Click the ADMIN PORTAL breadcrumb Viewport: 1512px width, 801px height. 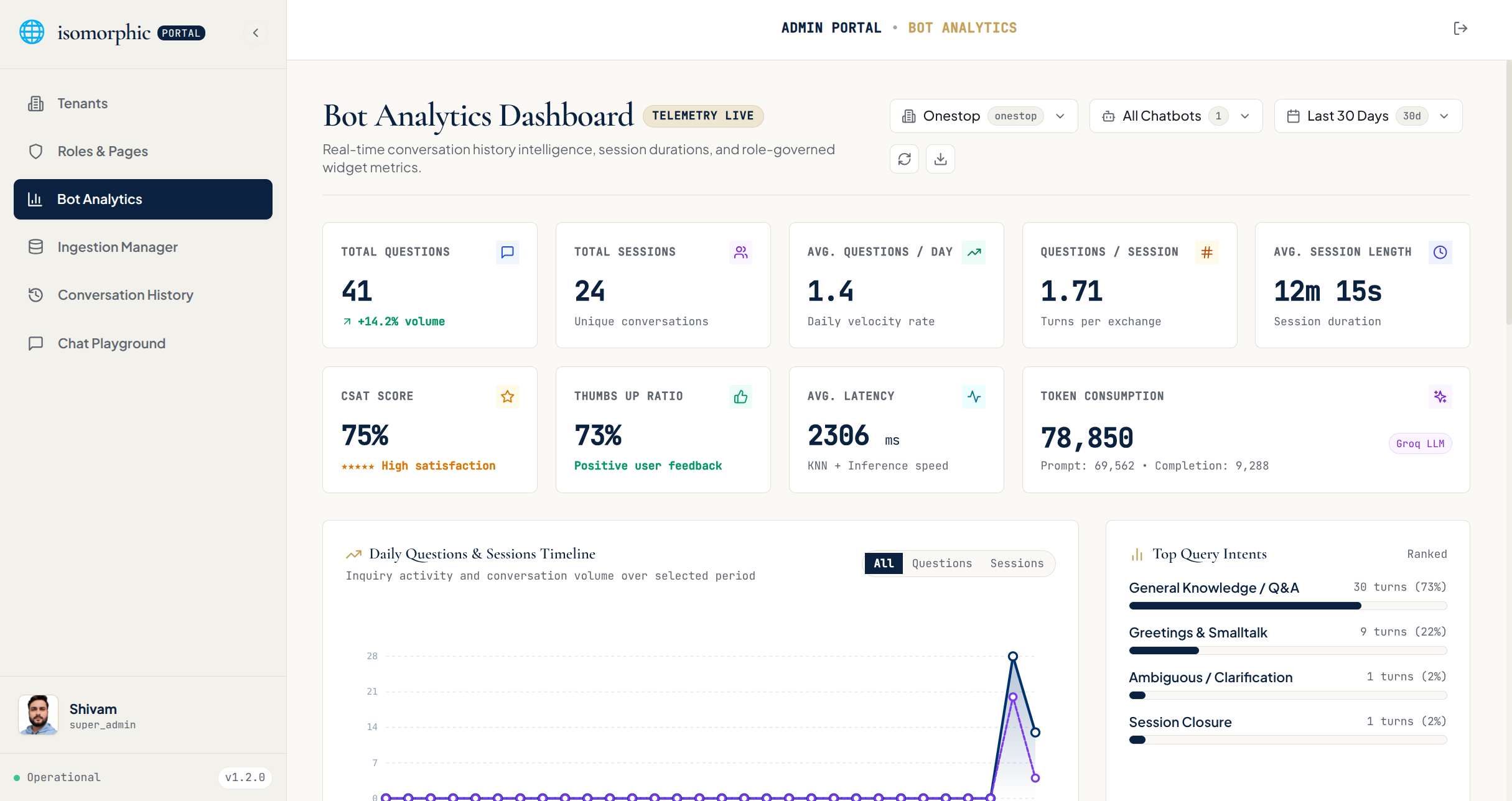click(x=831, y=28)
